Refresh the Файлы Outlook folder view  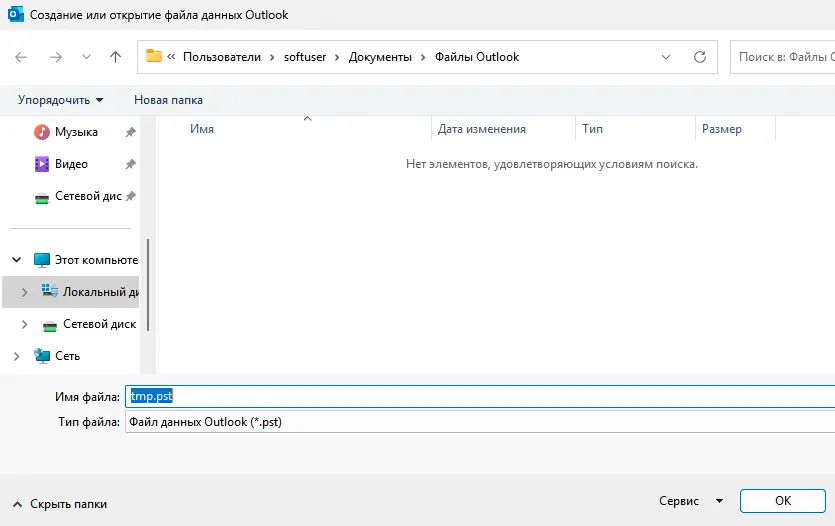coord(700,57)
